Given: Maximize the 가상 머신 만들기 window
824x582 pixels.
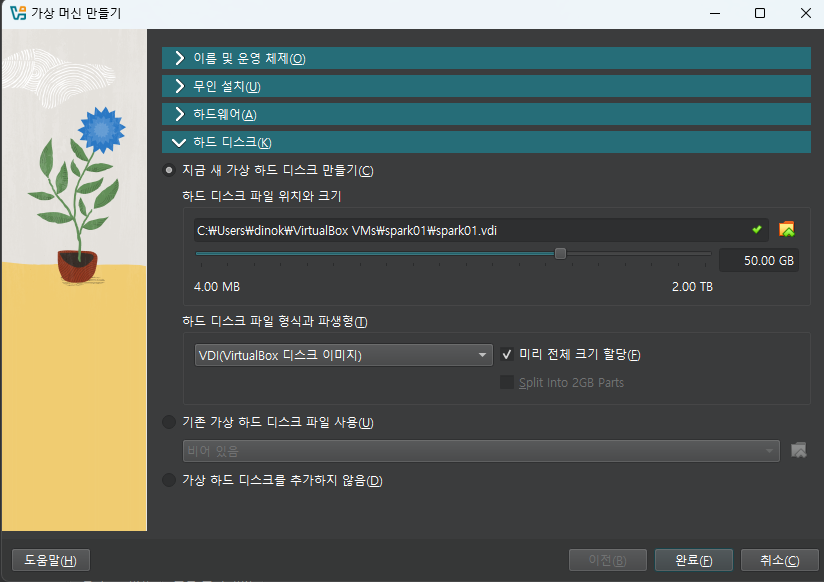Looking at the screenshot, I should [760, 13].
